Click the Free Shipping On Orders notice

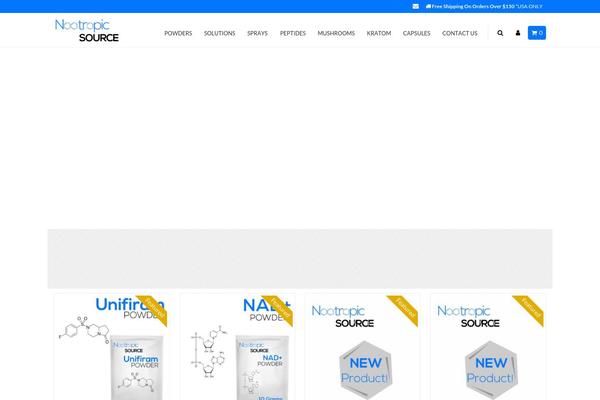click(484, 7)
